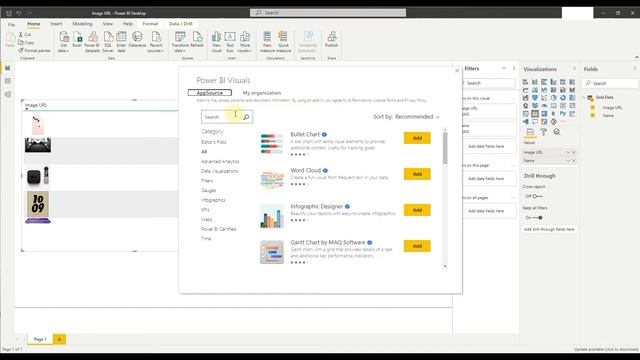Open the File menu
The width and height of the screenshot is (640, 360).
11,24
